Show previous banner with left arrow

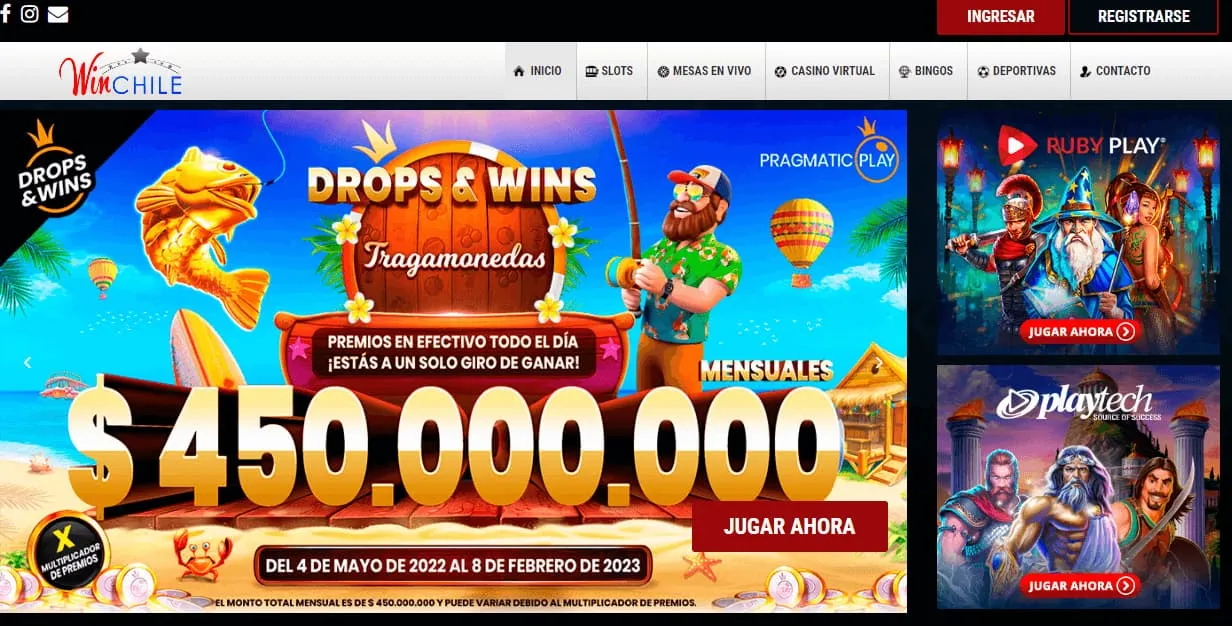(27, 362)
